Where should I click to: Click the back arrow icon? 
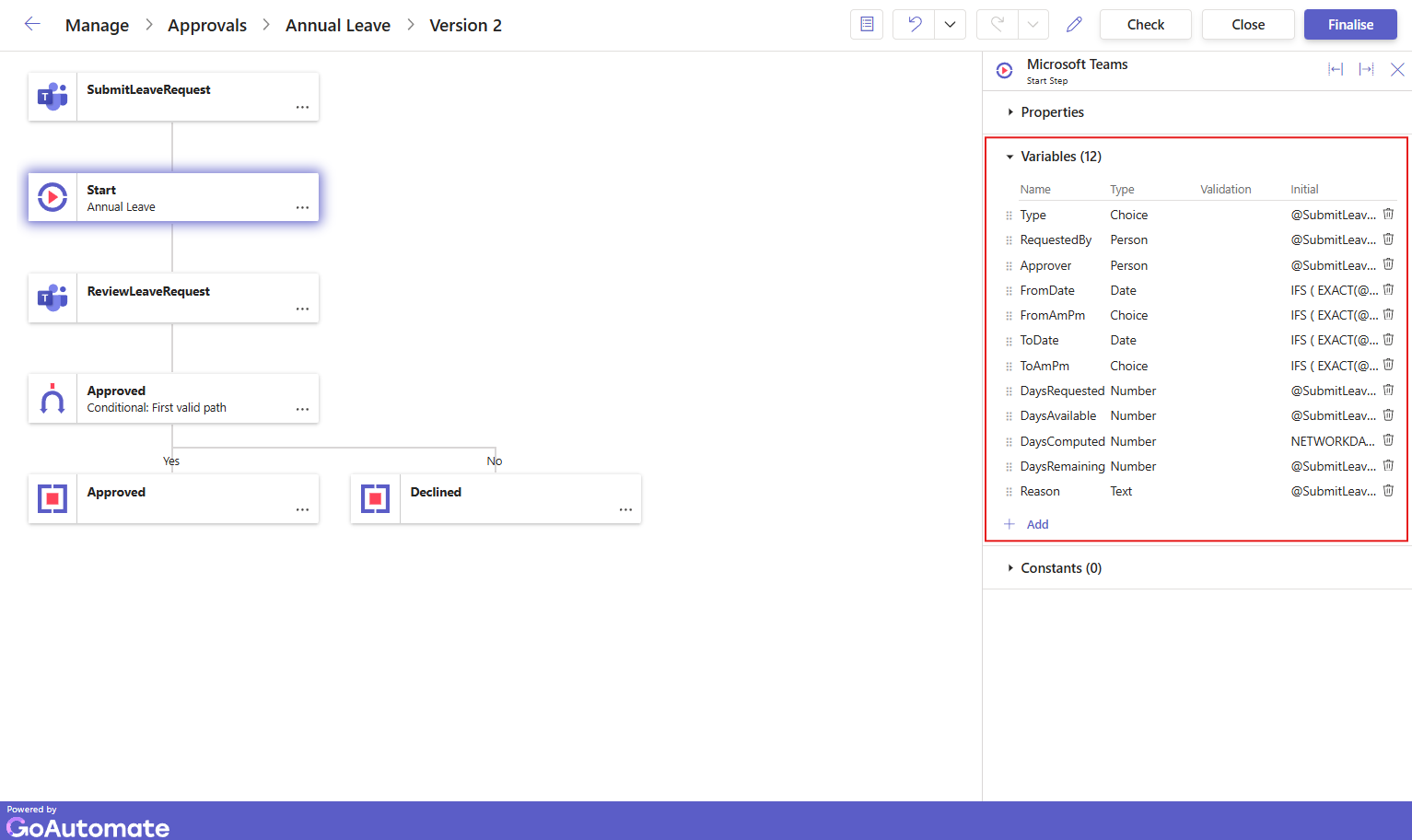coord(32,25)
